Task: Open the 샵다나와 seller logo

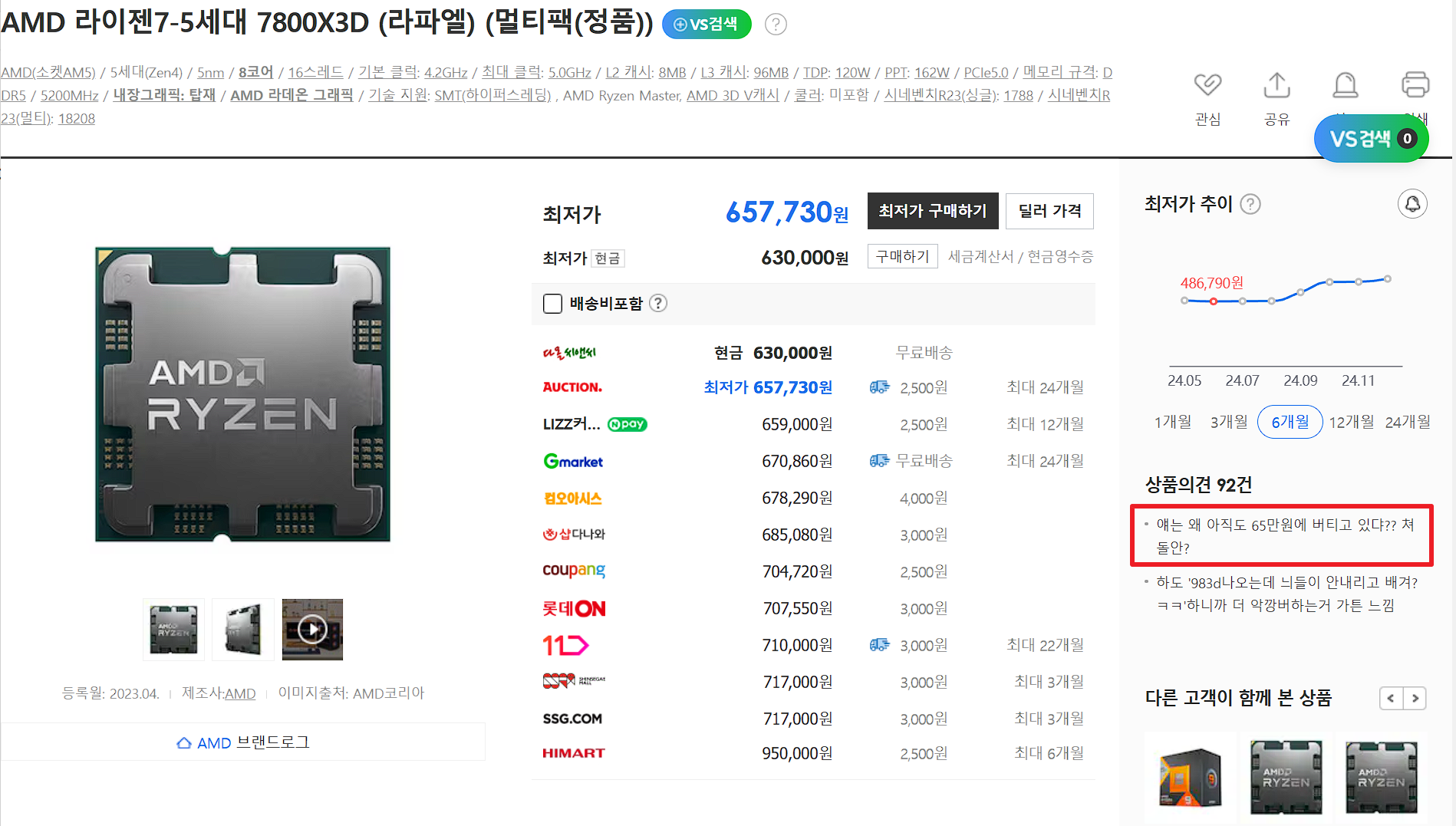Action: [574, 535]
